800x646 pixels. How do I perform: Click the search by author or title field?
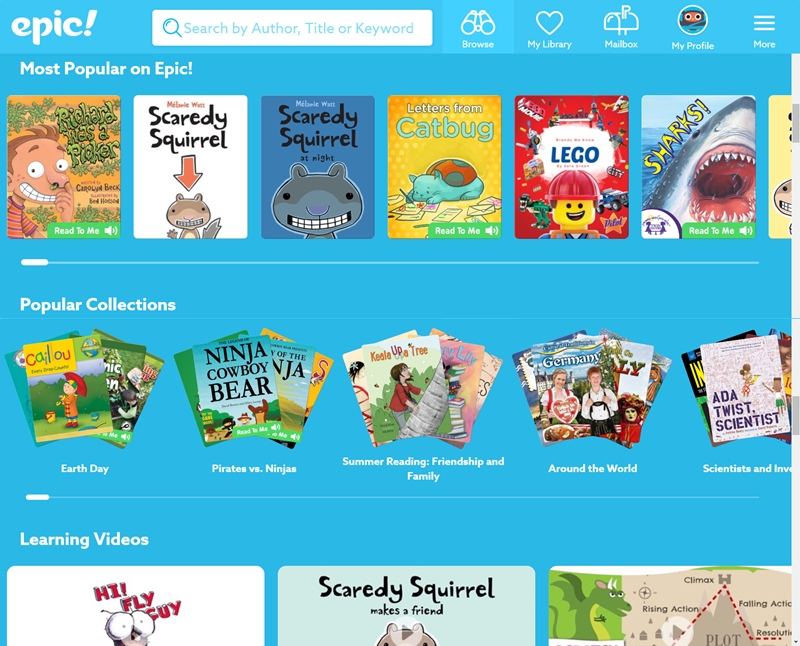(x=292, y=28)
